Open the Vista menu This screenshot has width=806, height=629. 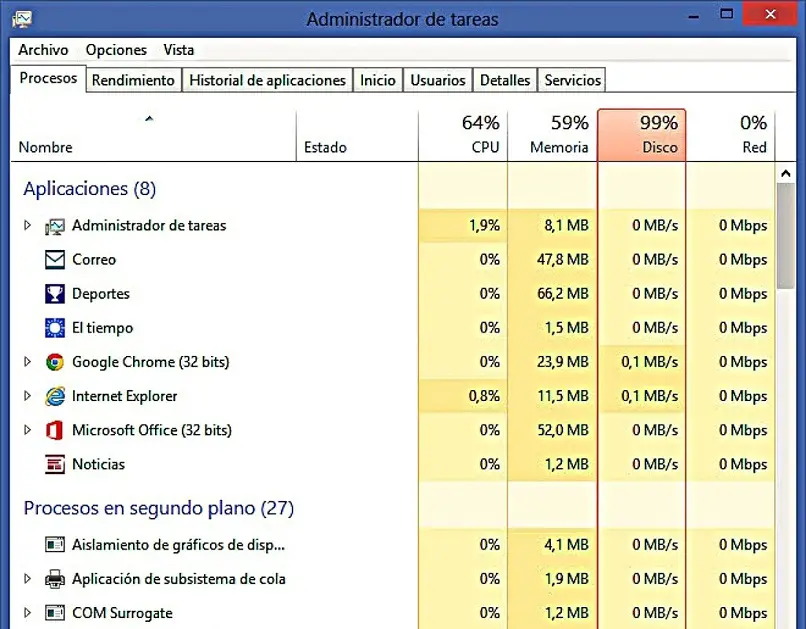click(179, 50)
